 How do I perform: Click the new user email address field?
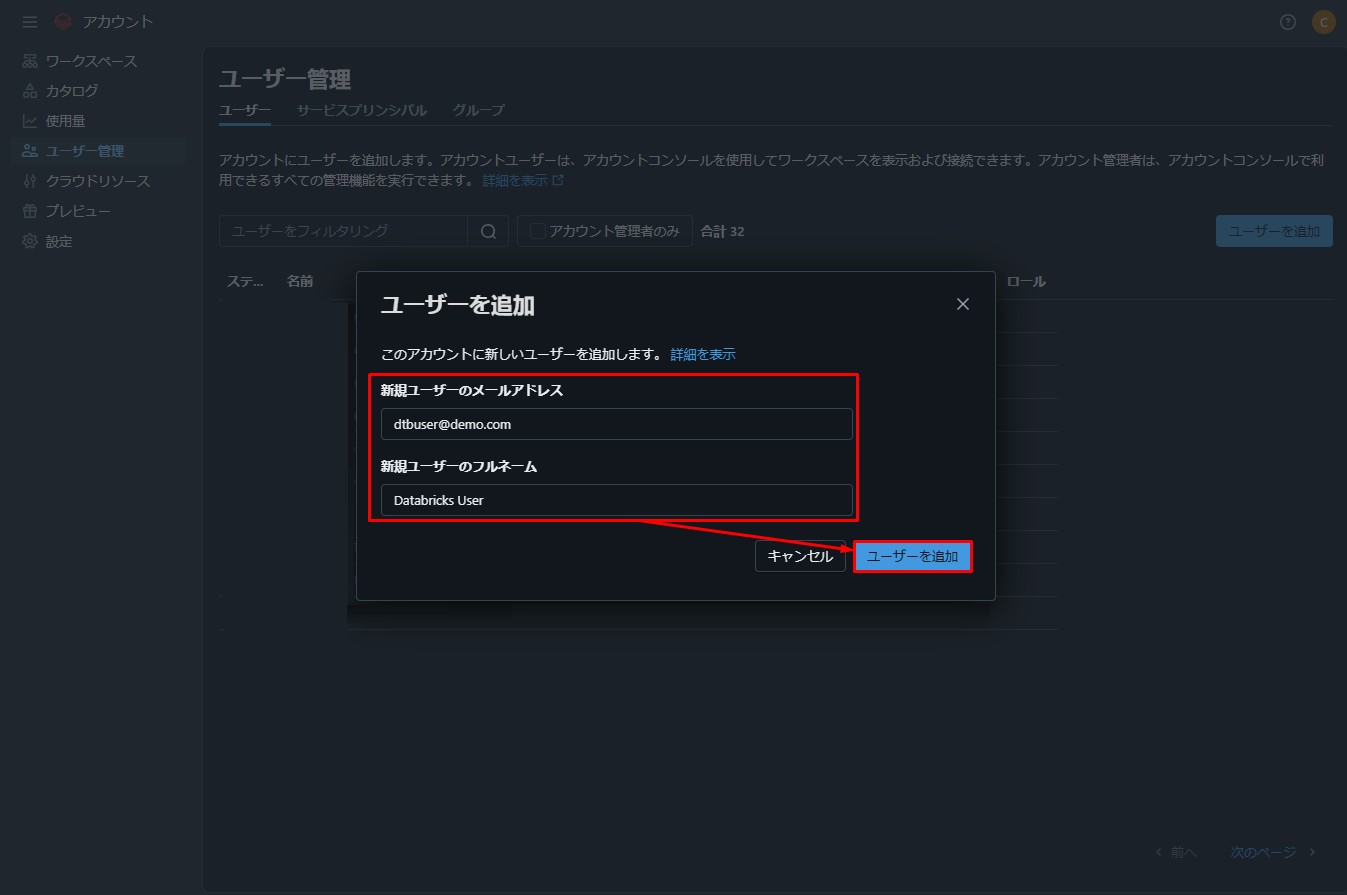tap(616, 424)
